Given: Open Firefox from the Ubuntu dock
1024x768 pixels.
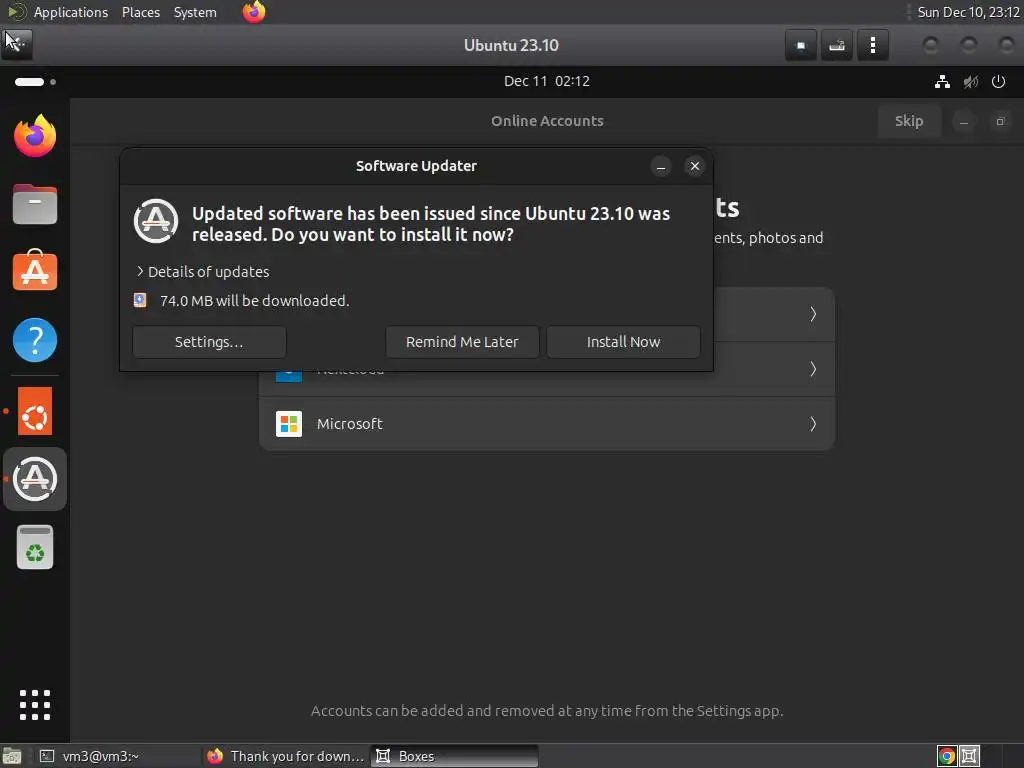Looking at the screenshot, I should tap(35, 136).
